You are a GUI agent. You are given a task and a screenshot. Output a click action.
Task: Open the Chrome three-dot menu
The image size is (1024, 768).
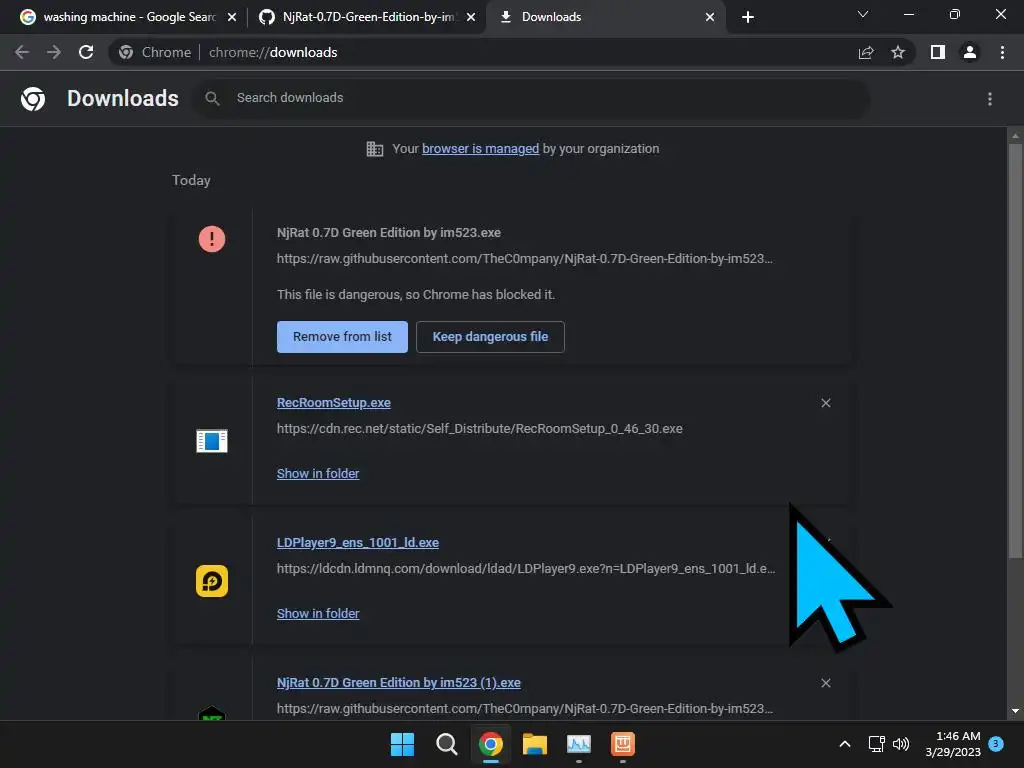coord(1002,52)
